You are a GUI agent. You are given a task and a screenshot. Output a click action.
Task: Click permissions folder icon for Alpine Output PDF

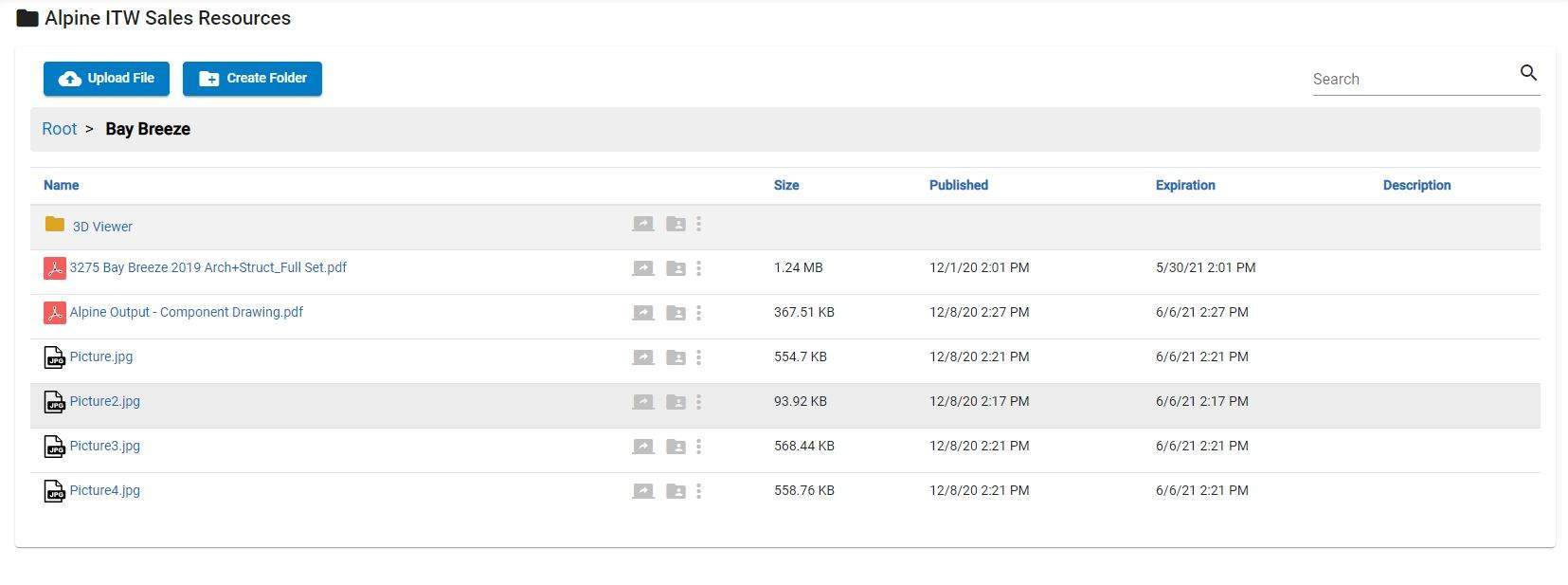[676, 313]
